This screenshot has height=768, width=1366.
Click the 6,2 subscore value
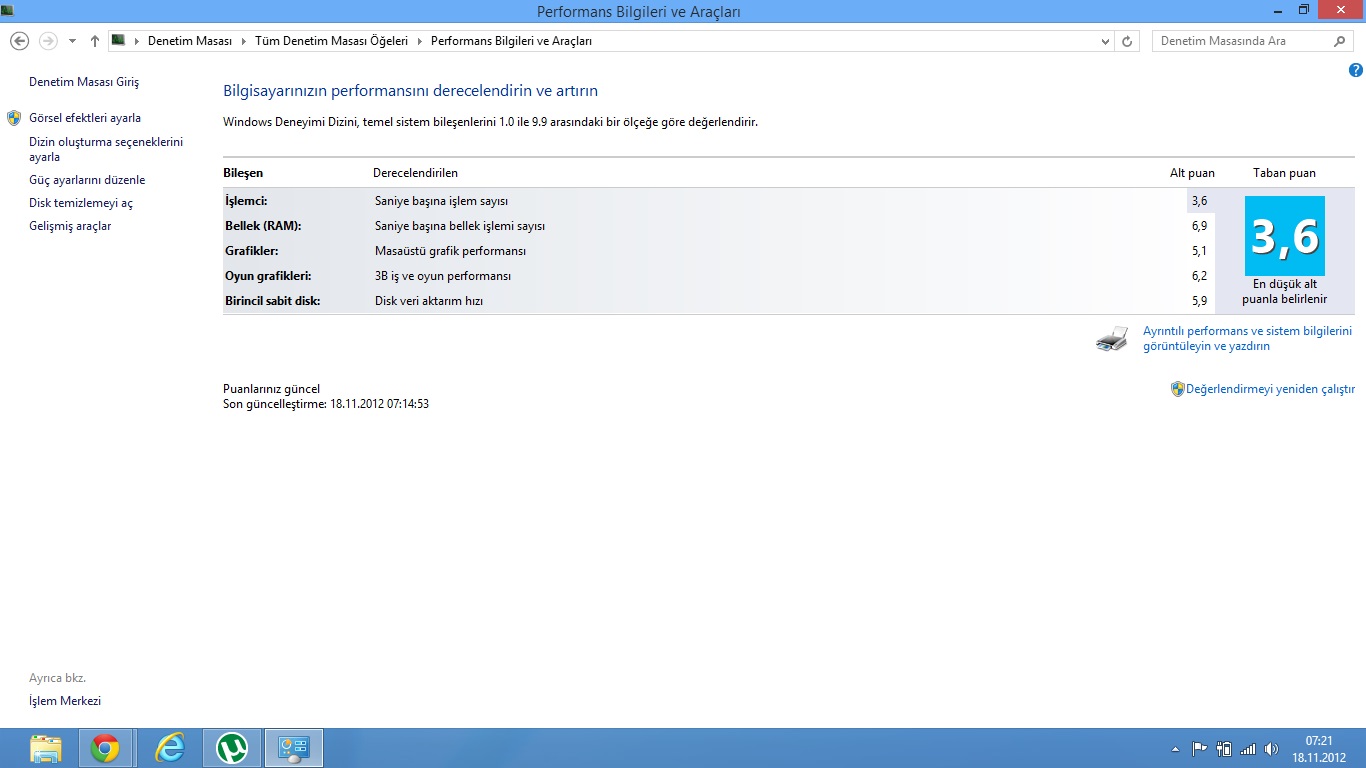1199,276
